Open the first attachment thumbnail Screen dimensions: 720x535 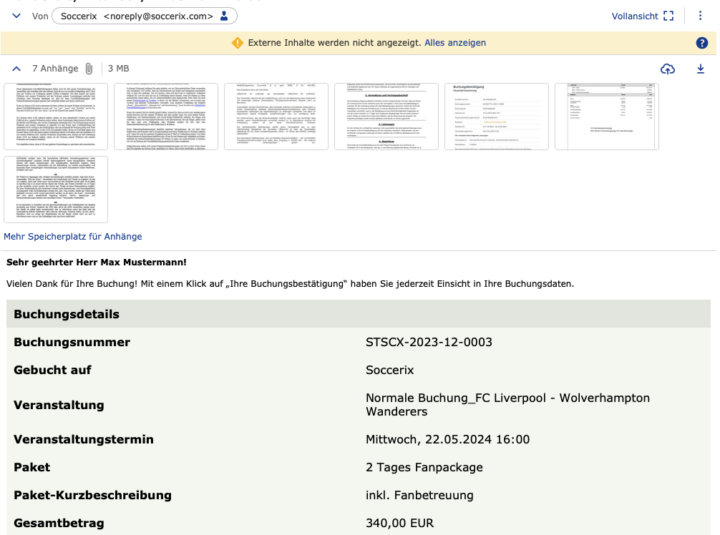(x=56, y=117)
